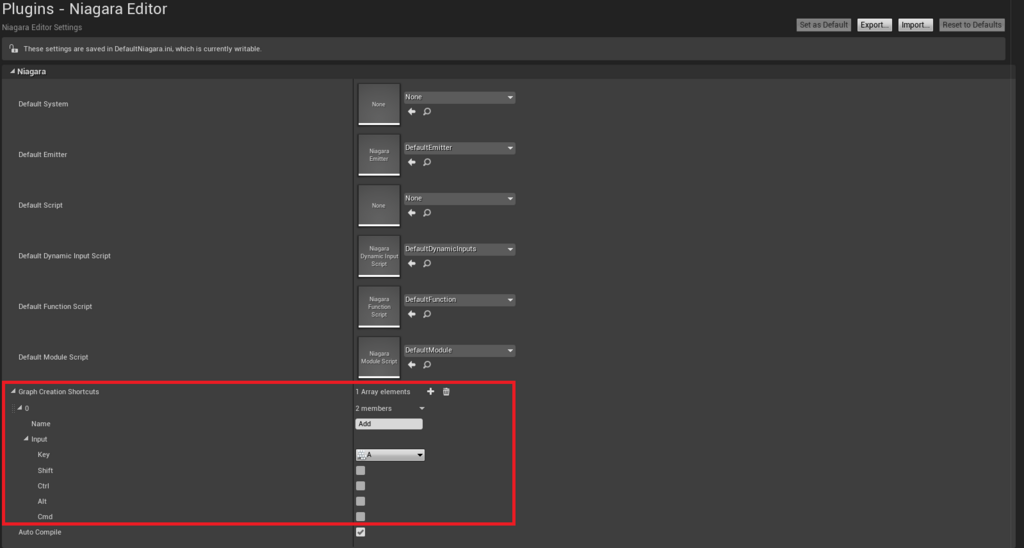The width and height of the screenshot is (1024, 548).
Task: Open Default System asset dropdown
Action: (460, 97)
